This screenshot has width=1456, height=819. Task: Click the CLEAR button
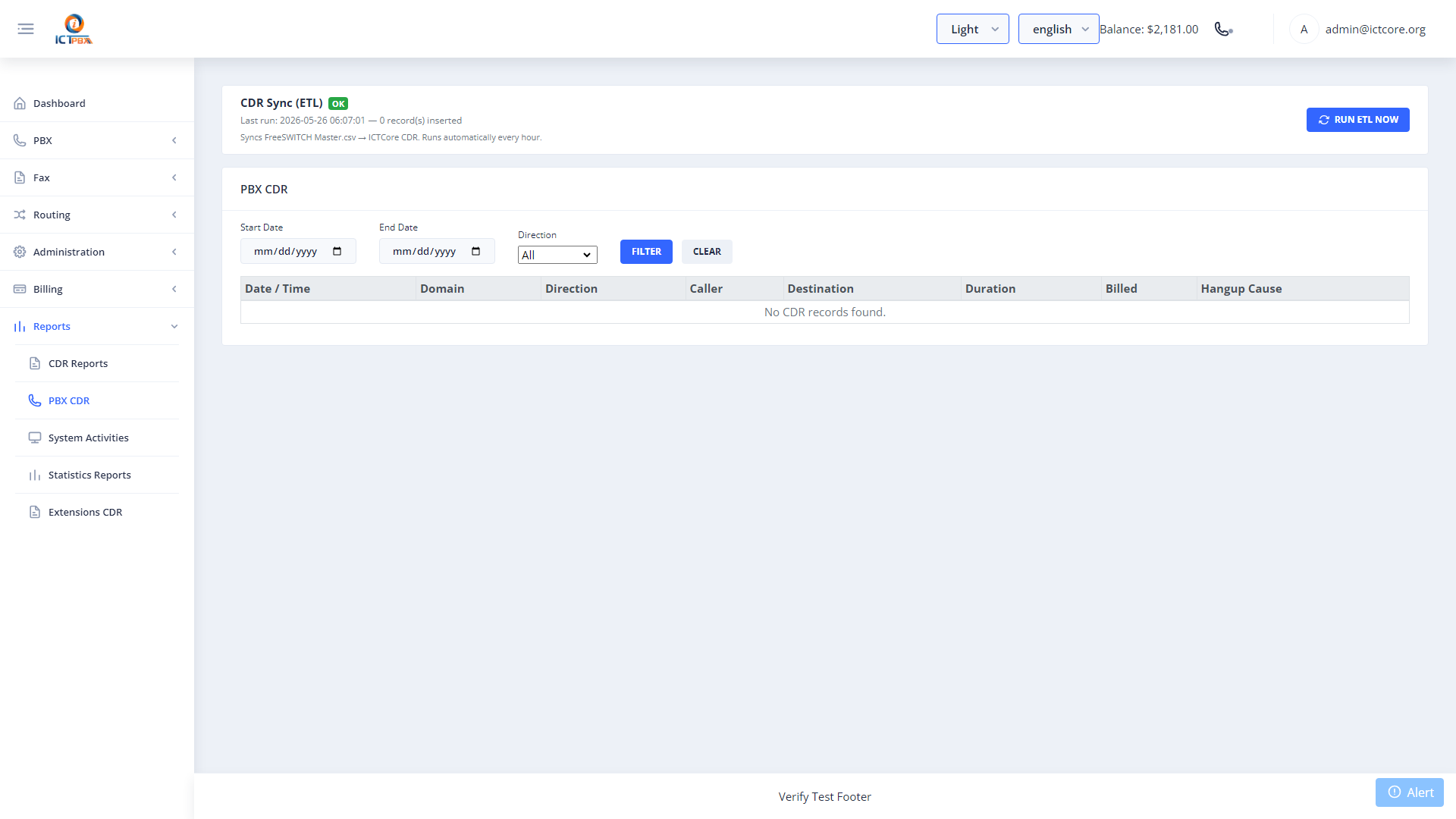(x=707, y=252)
